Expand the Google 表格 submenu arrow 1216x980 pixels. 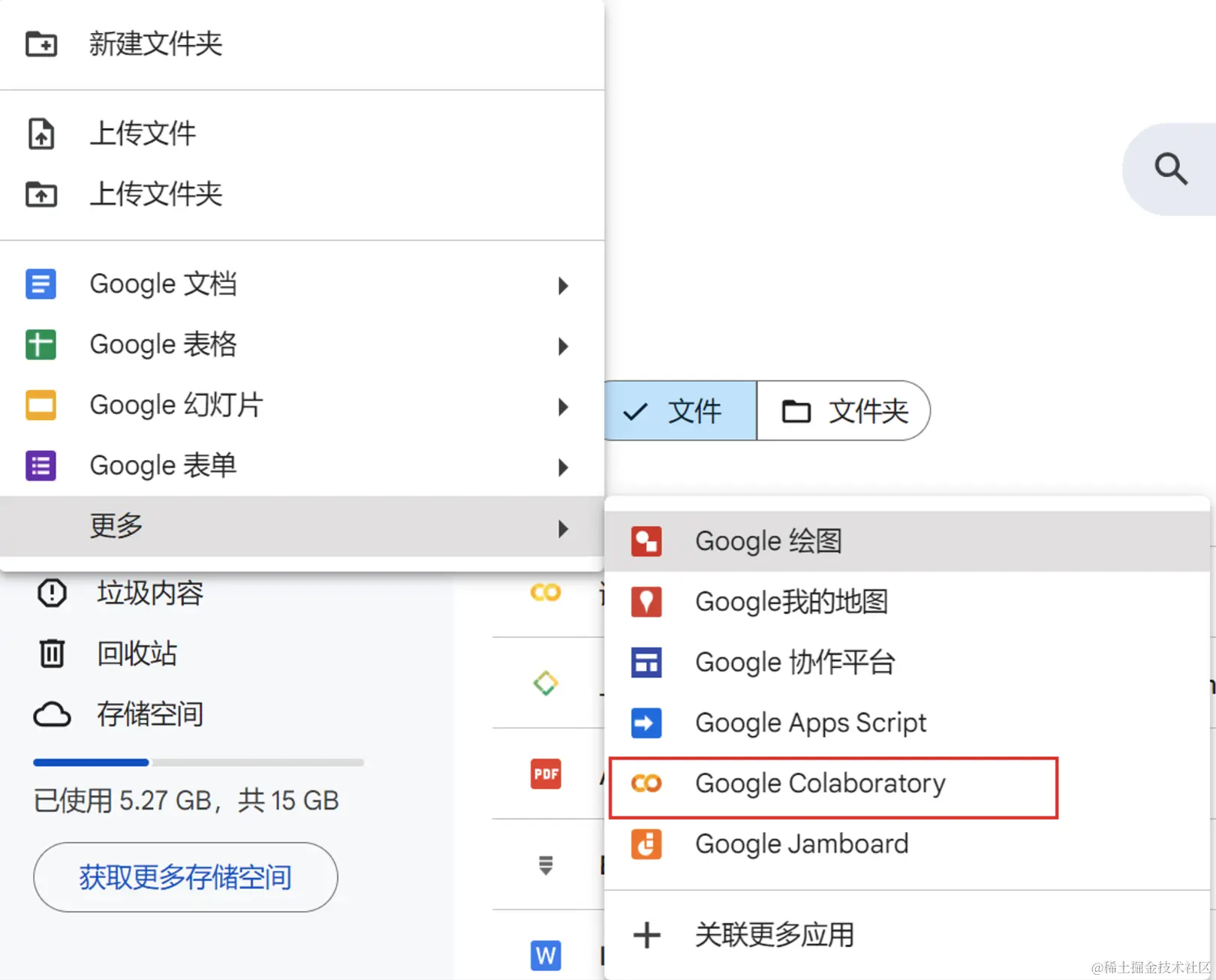[x=563, y=347]
